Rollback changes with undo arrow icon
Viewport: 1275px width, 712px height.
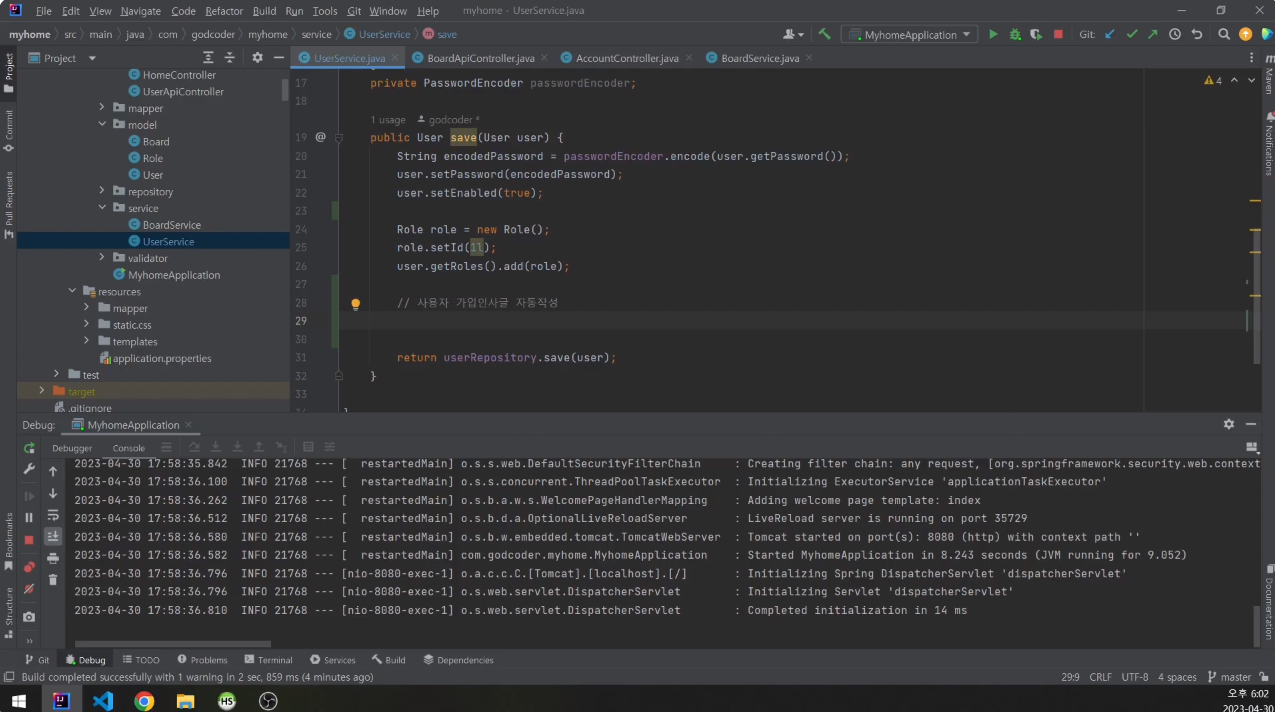tap(1197, 34)
